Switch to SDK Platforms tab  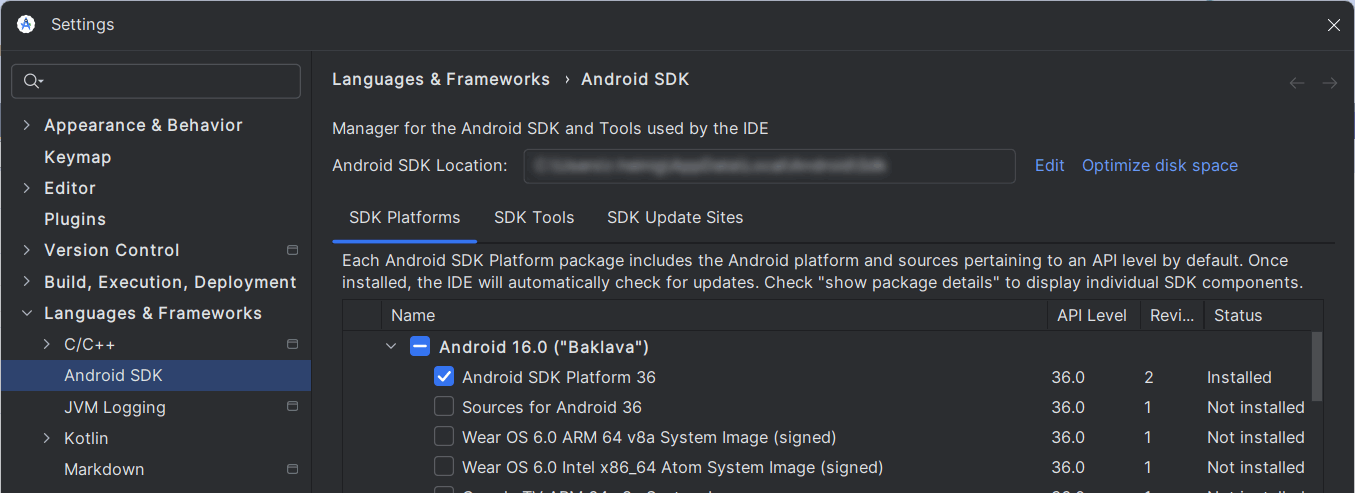404,217
